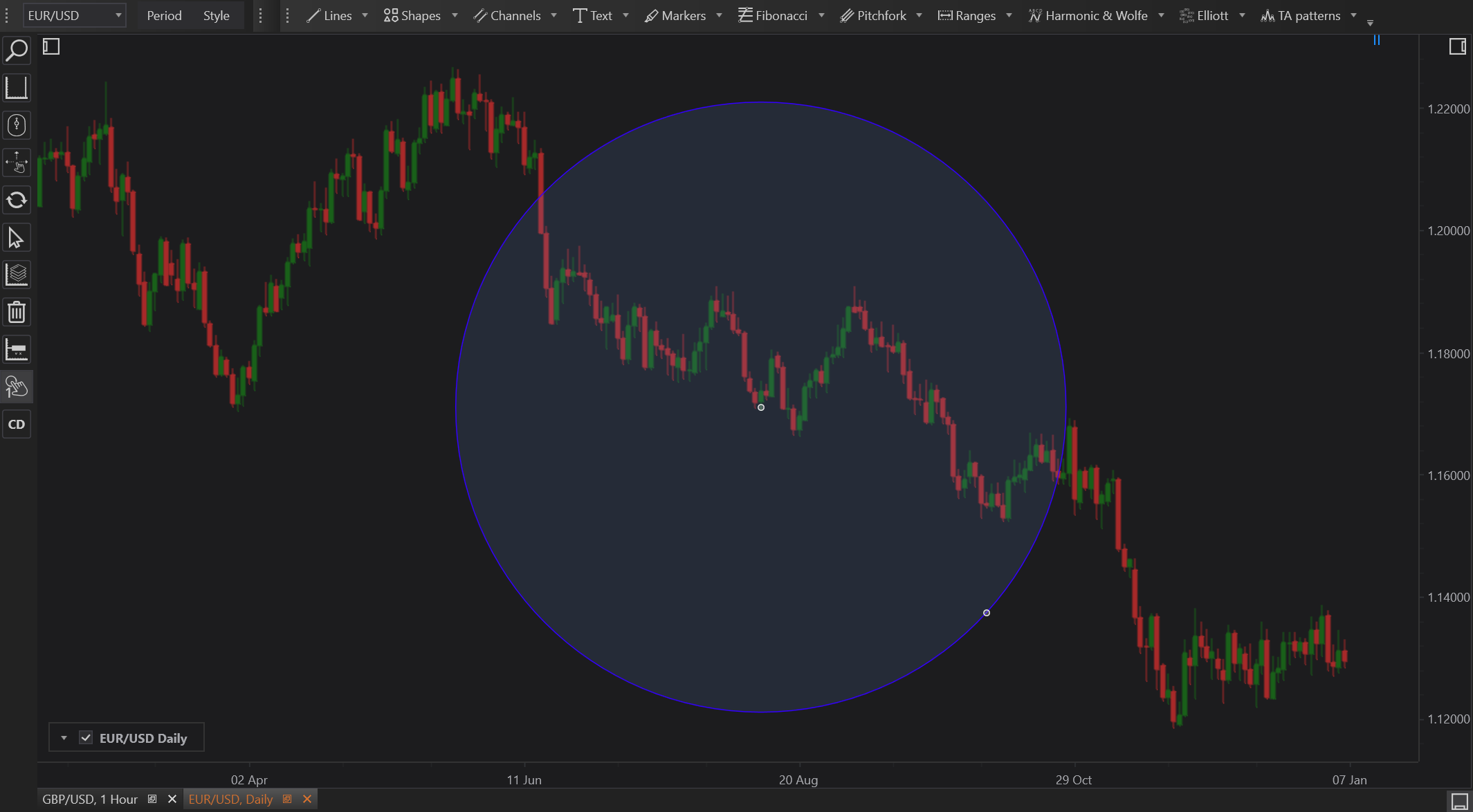Click the refresh chart icon
This screenshot has height=812, width=1473.
[x=17, y=201]
